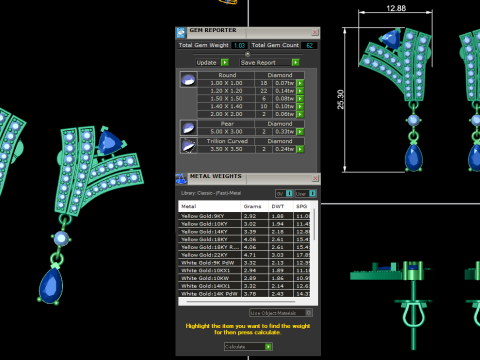Select the White Gold:9K PdW row
Viewport: 480px width, 360px height.
244,263
